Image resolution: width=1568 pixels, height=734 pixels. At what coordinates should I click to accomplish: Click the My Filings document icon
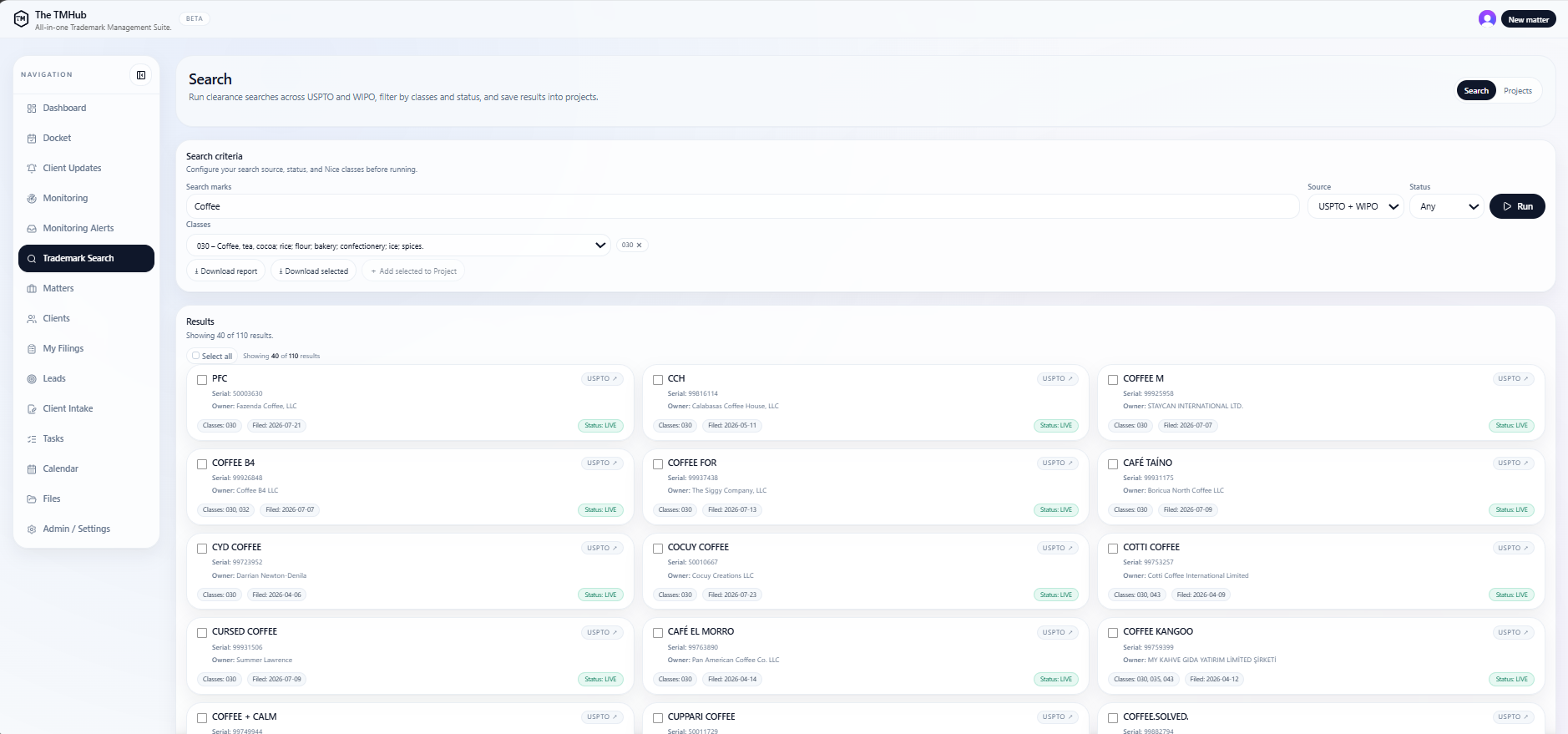click(32, 349)
